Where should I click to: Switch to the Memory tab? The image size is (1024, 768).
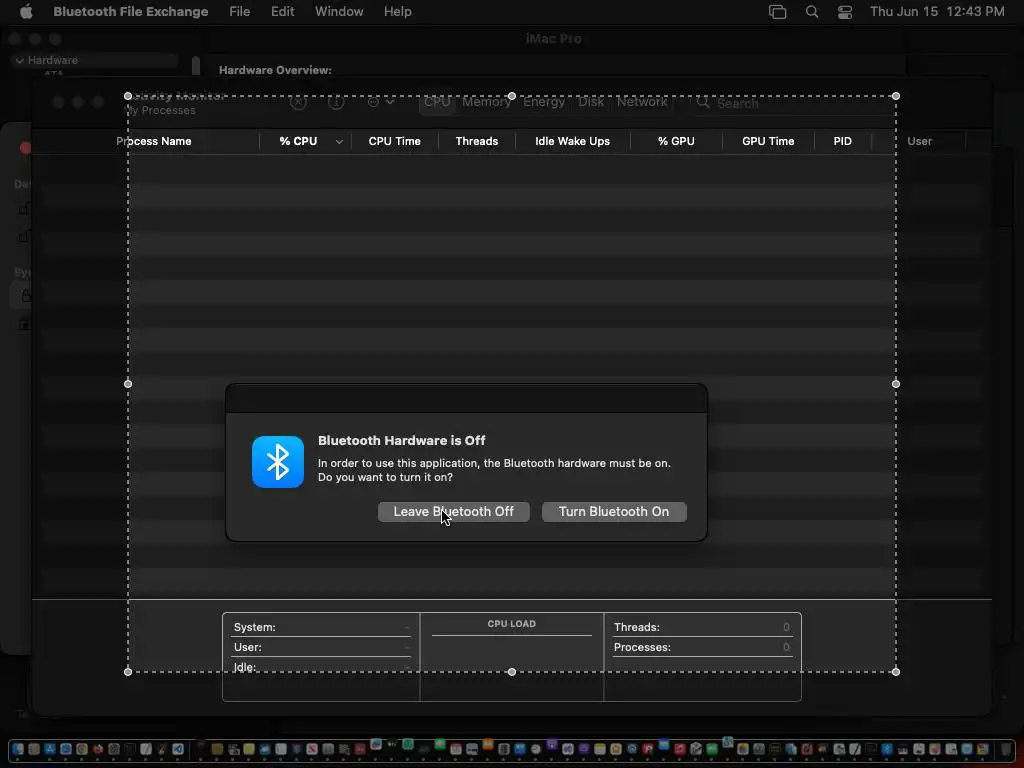click(x=487, y=102)
